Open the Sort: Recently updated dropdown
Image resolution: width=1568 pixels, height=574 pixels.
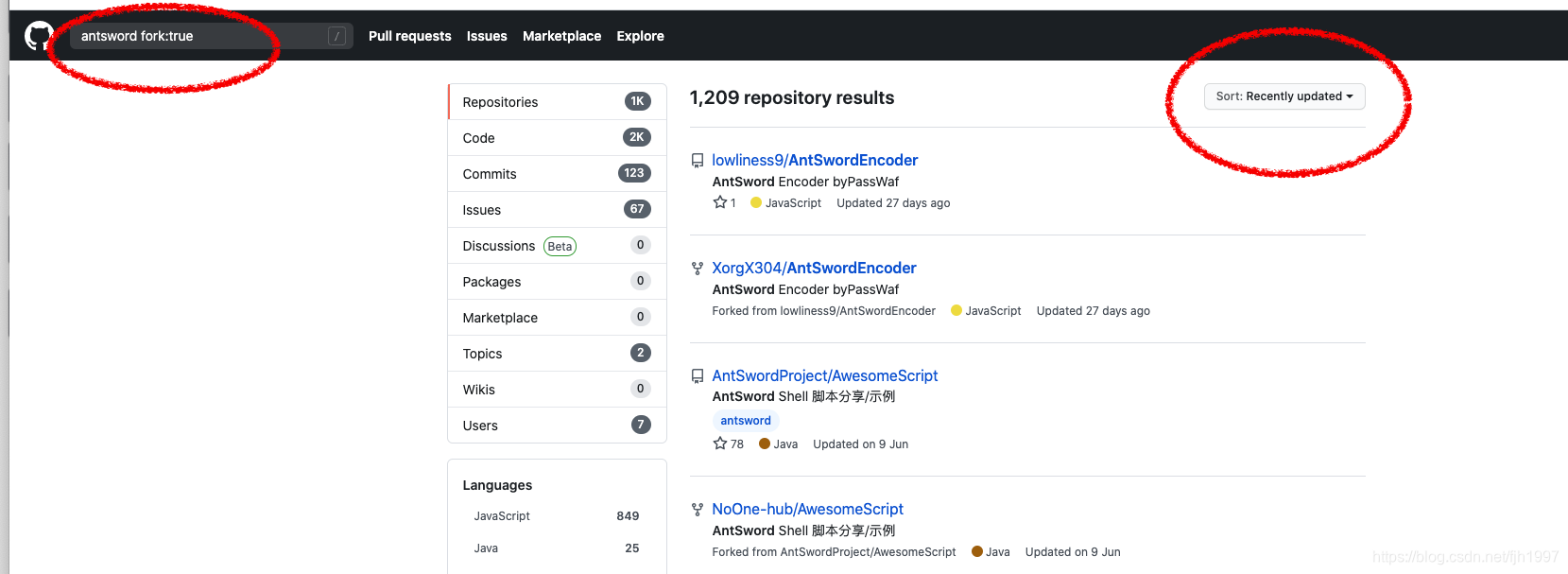[1284, 96]
